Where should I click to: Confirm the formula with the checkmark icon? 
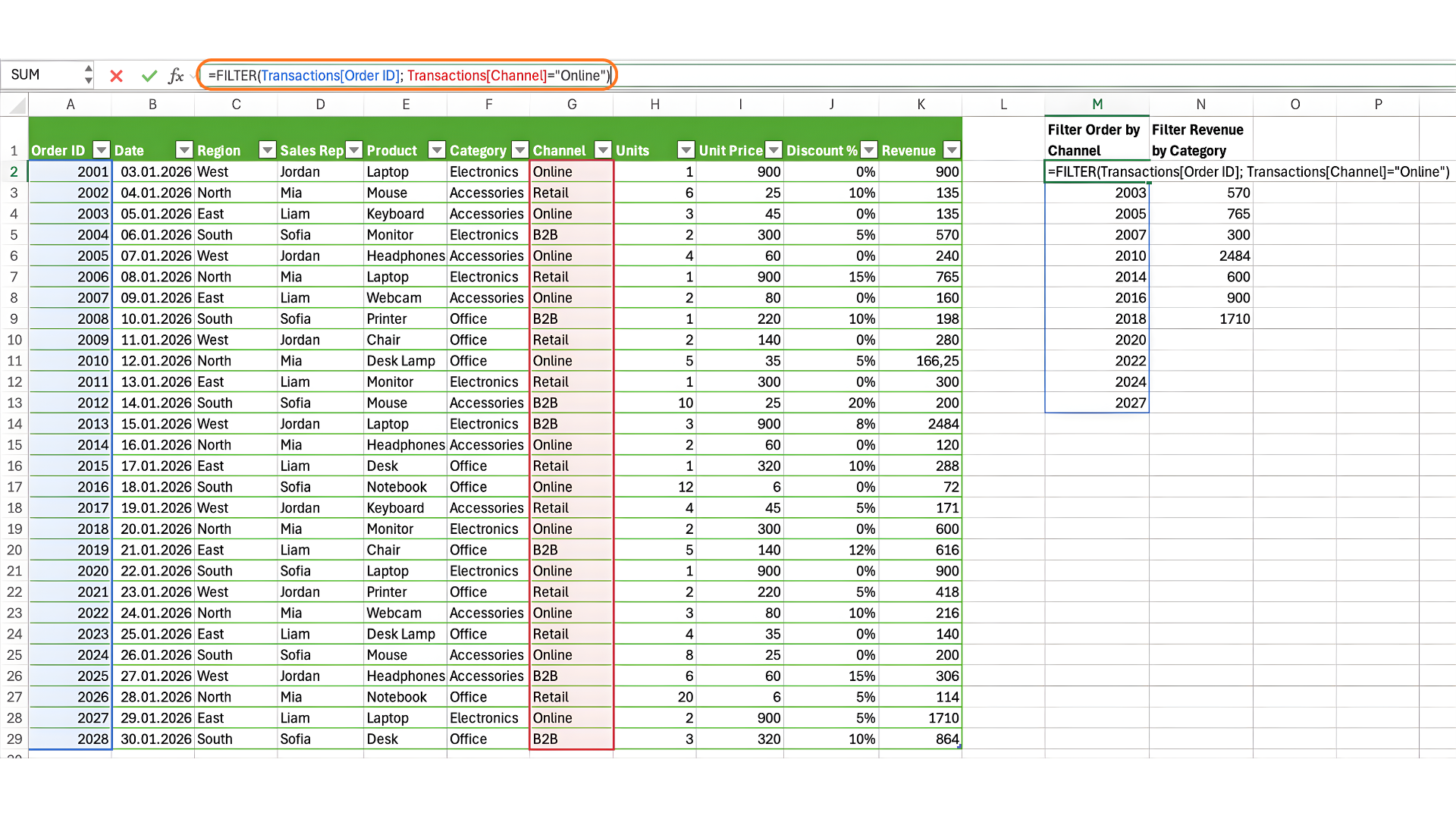point(149,76)
